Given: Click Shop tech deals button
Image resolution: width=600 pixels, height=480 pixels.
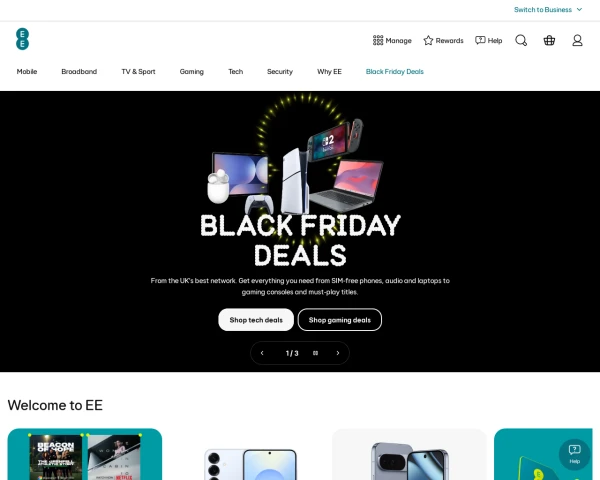Looking at the screenshot, I should click(x=256, y=320).
